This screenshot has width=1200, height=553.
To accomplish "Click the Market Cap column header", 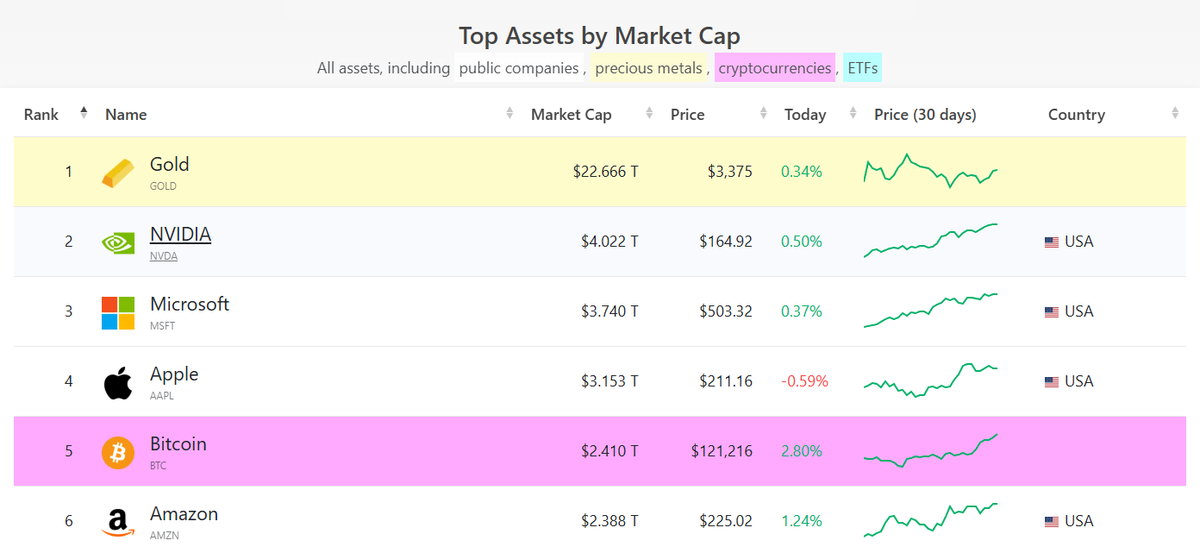I will (x=571, y=115).
